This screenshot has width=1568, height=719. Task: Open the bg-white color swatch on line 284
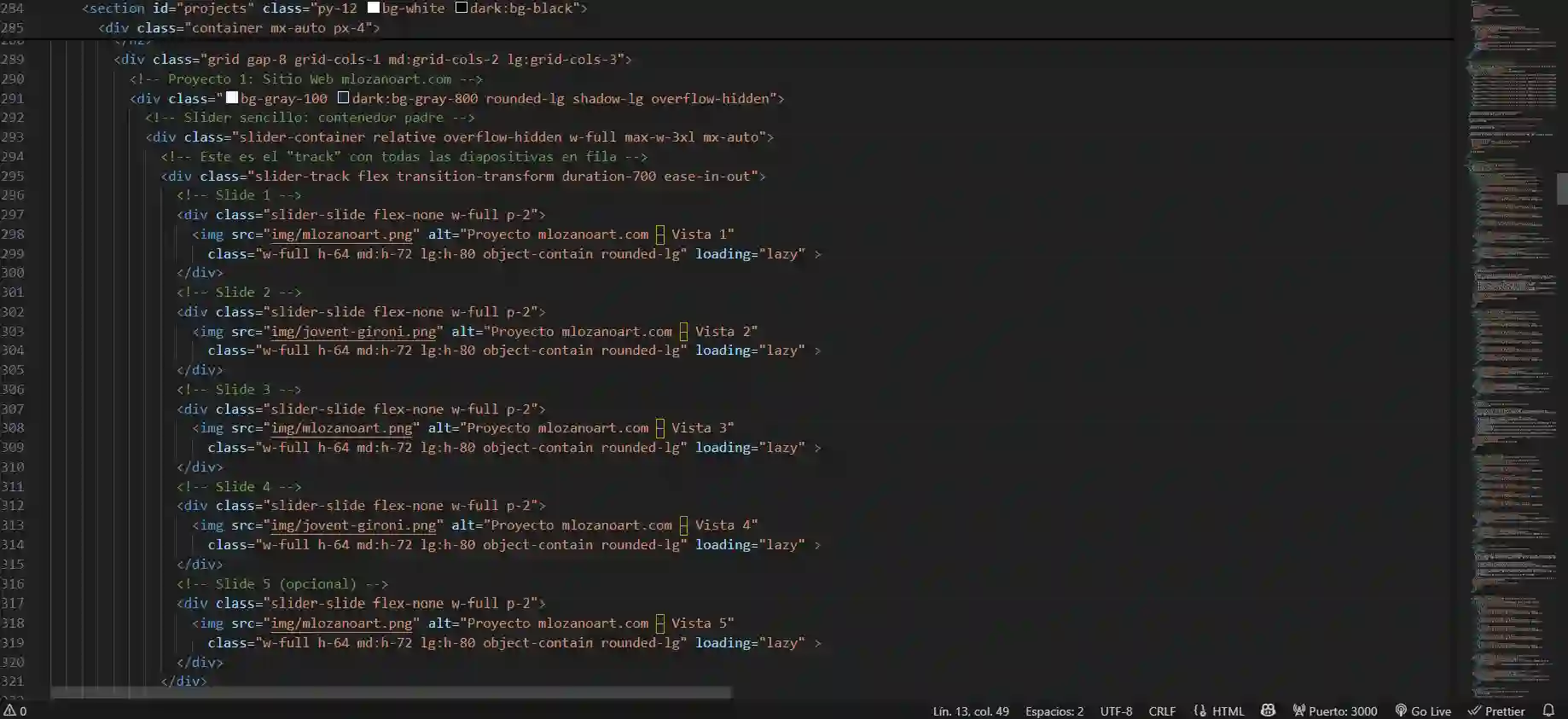click(374, 8)
